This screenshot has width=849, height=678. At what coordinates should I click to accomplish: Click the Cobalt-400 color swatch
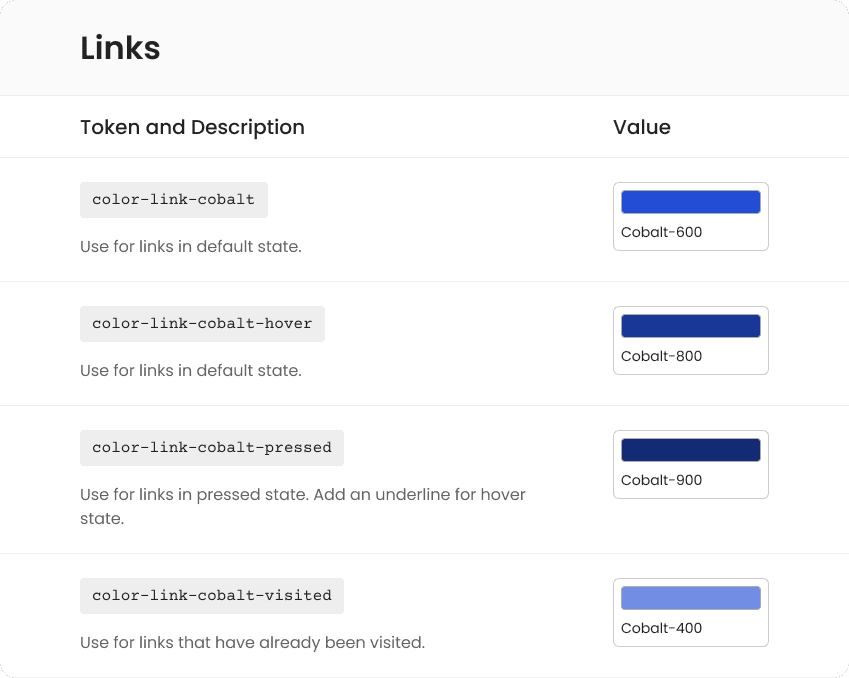(x=690, y=598)
